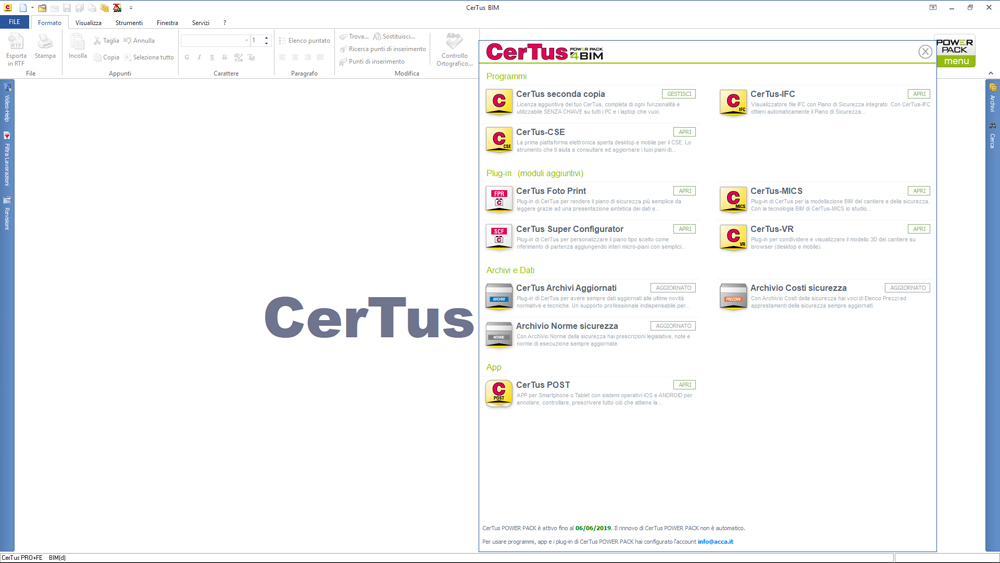The image size is (1000, 563).
Task: Click the CerTus Super Configurator icon
Action: [499, 237]
